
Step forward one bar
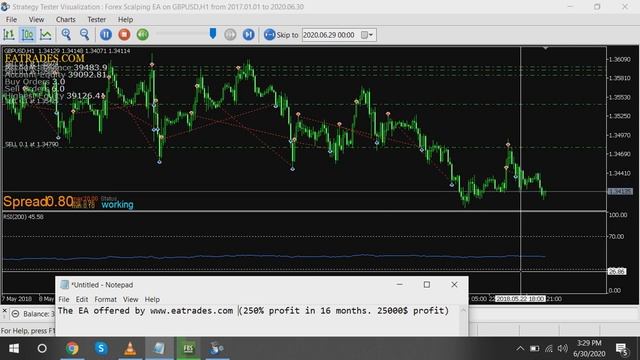pos(249,35)
